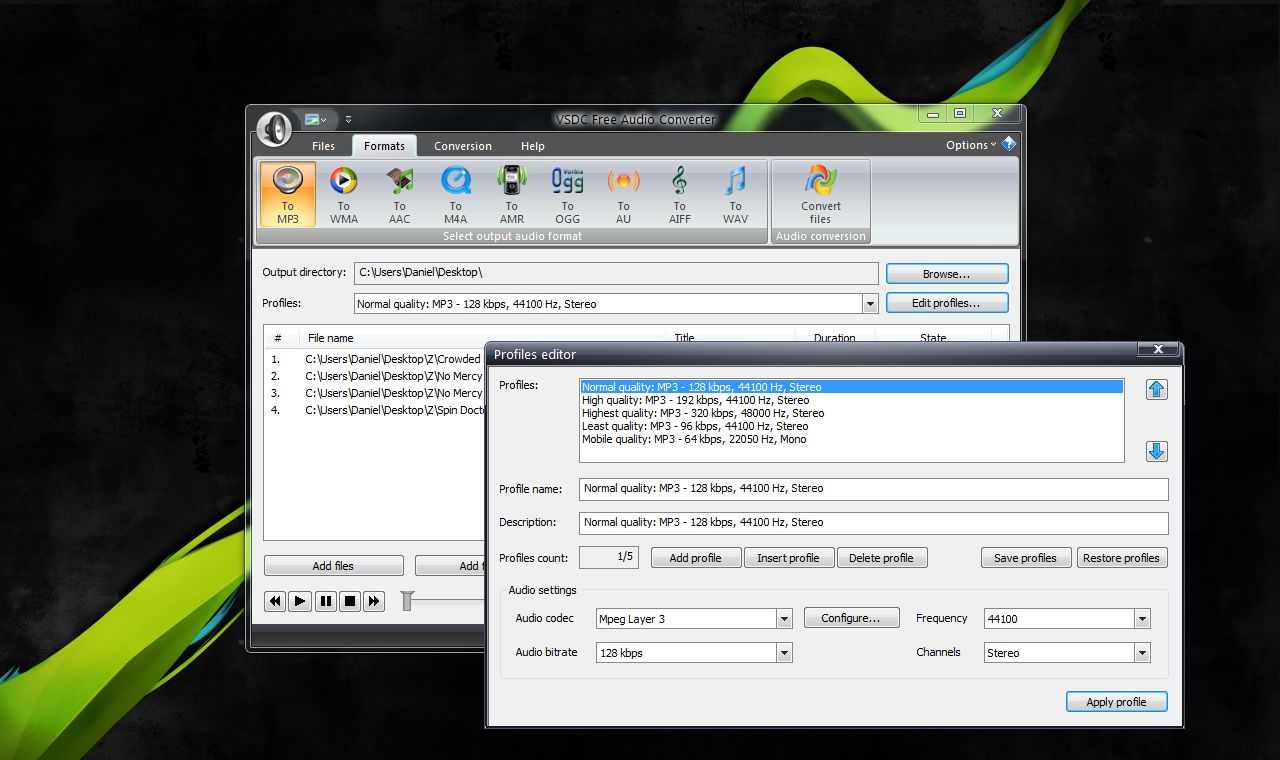Click the play playback button
Image resolution: width=1280 pixels, height=760 pixels.
click(300, 601)
